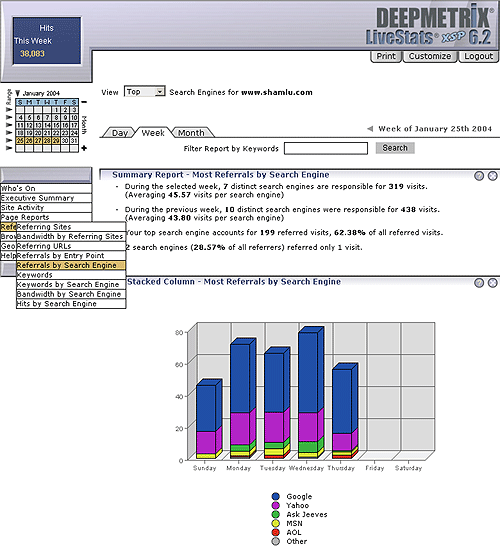Open Executive Summary in the sidebar
The width and height of the screenshot is (500, 549).
pyautogui.click(x=46, y=198)
